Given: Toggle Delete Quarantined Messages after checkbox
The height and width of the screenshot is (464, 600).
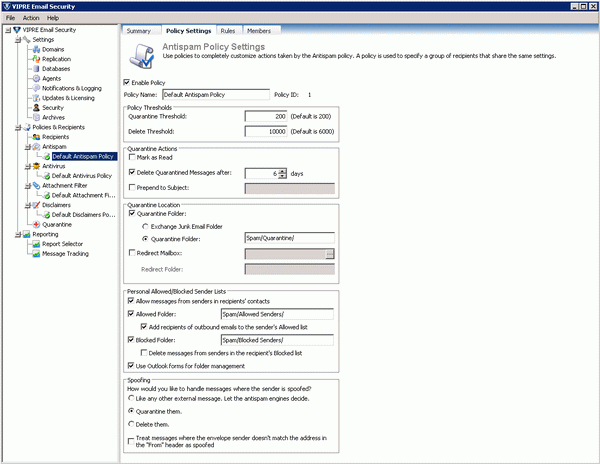Looking at the screenshot, I should click(x=132, y=173).
